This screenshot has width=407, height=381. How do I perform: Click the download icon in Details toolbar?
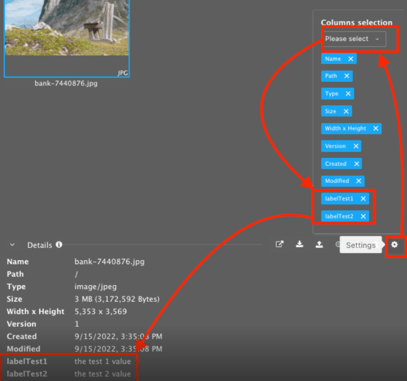pos(299,244)
